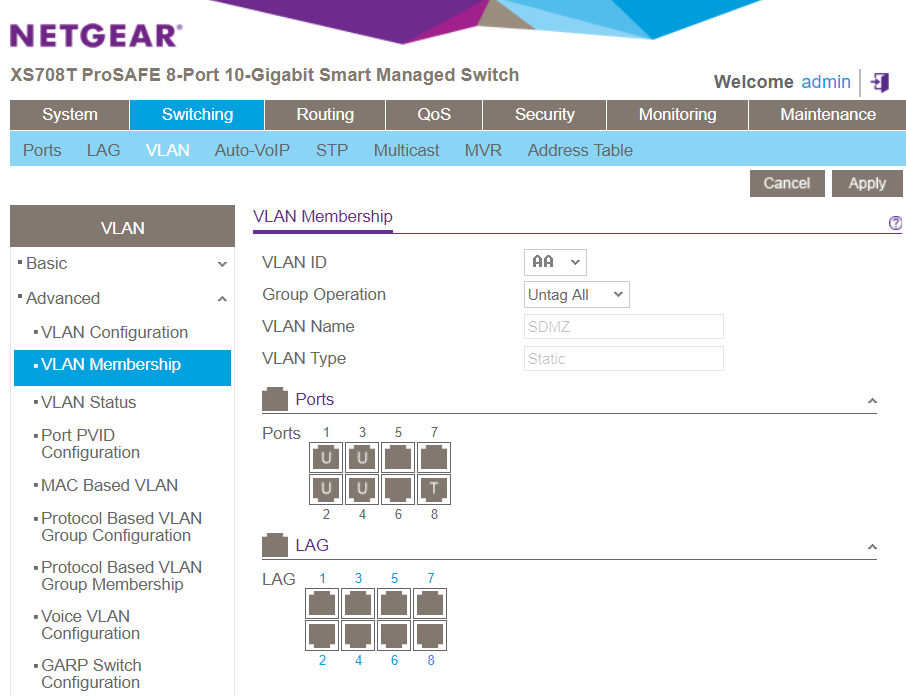Open the MVR submenu
Viewport: 906px width, 696px height.
[x=483, y=150]
